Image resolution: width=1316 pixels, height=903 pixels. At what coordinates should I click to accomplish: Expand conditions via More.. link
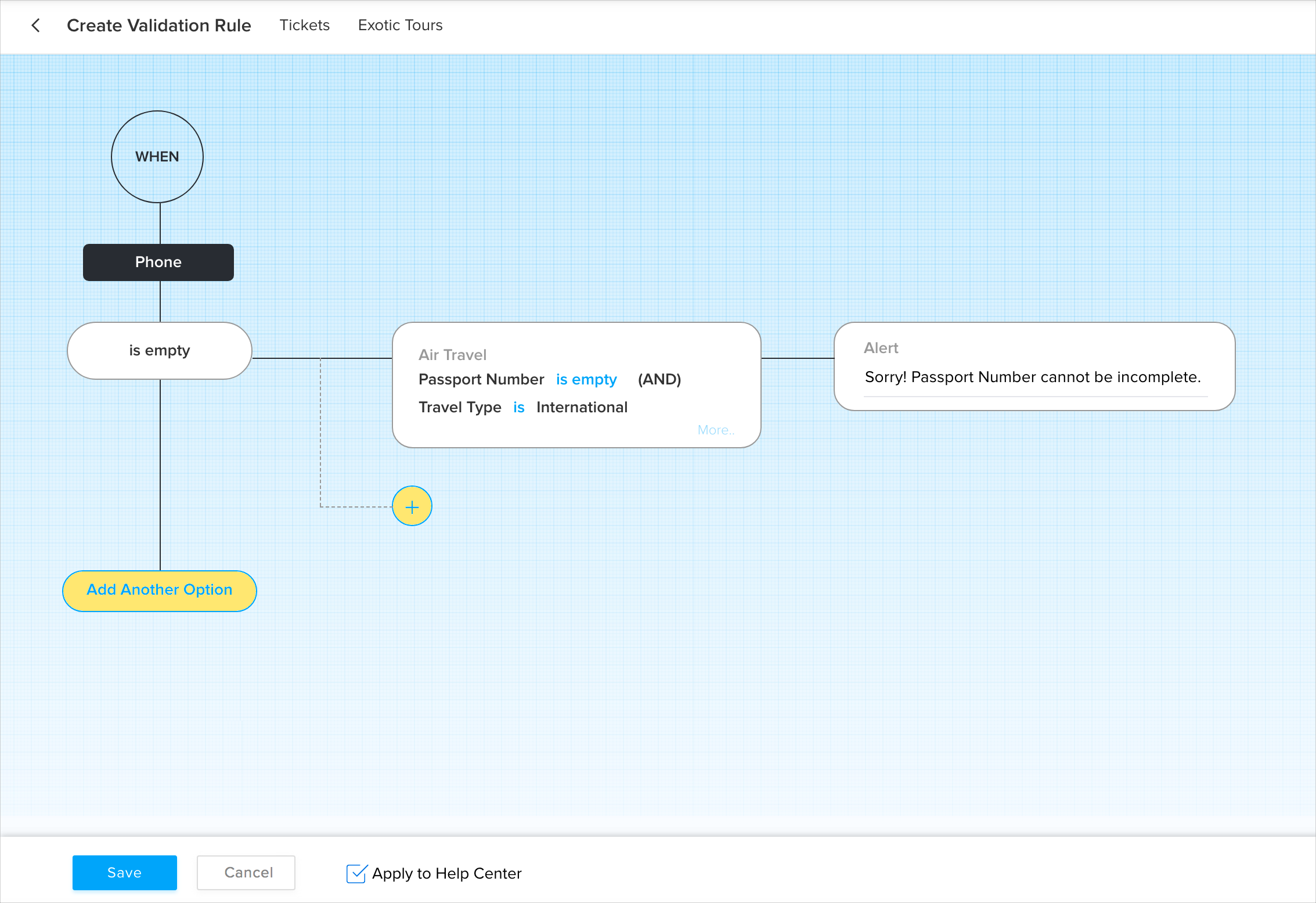[715, 430]
